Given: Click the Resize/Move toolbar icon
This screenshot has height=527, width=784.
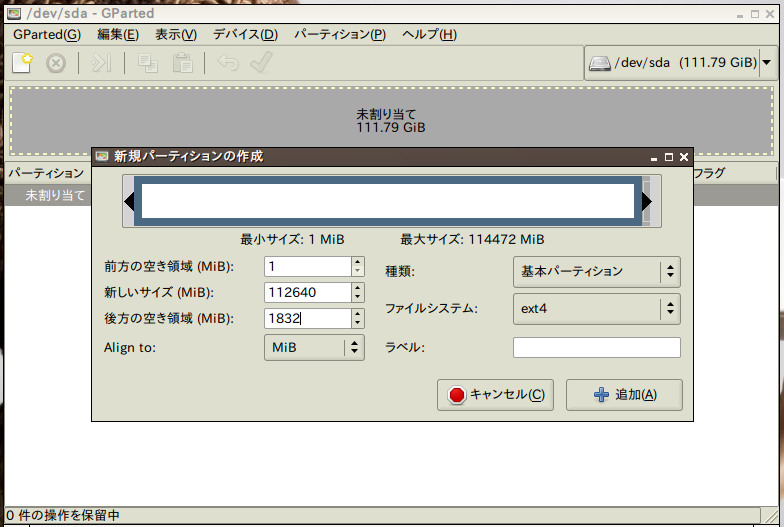Looking at the screenshot, I should 100,63.
